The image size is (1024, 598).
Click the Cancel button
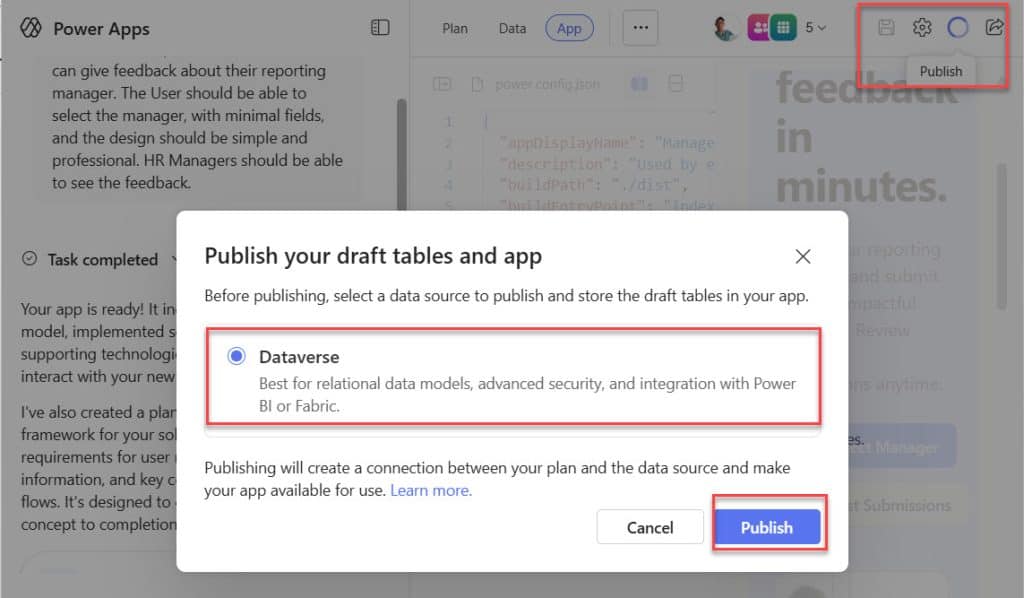[x=650, y=527]
